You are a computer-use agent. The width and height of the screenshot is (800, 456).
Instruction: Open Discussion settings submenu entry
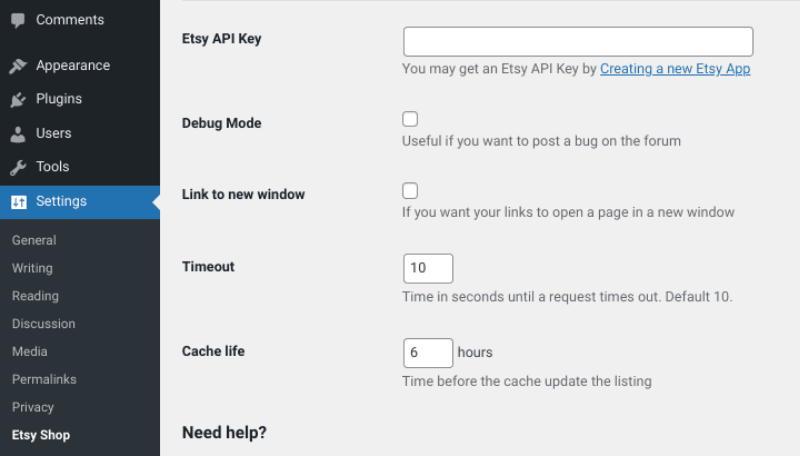point(43,324)
